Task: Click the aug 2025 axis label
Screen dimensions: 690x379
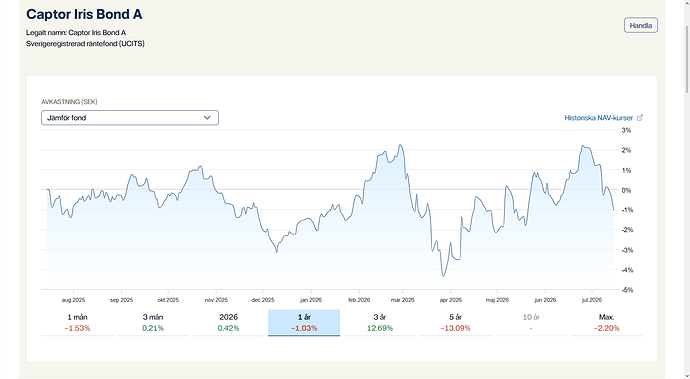Action: pos(73,300)
